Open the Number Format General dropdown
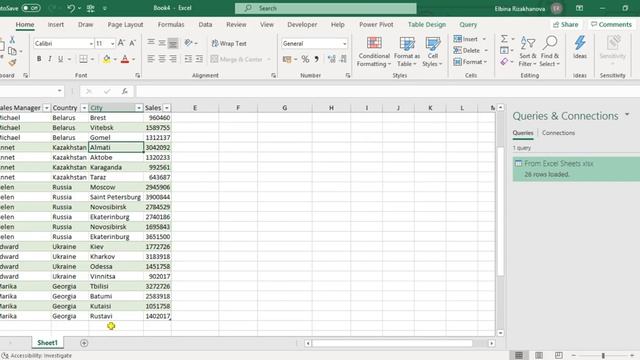 point(344,44)
